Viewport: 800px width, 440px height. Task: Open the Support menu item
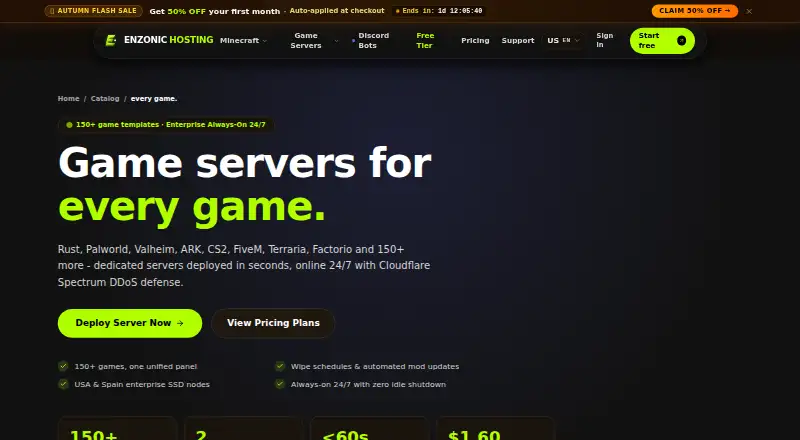pos(518,41)
